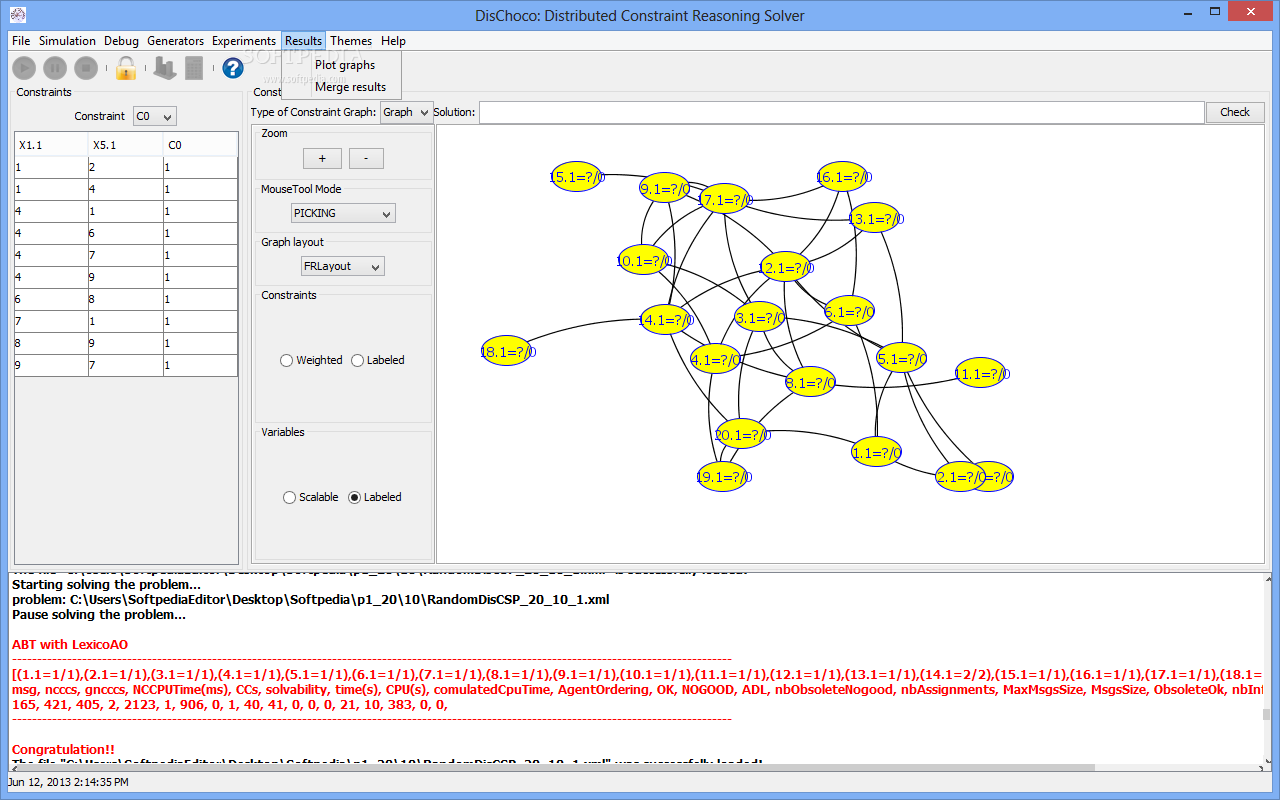1280x800 pixels.
Task: Select graph node 5.1
Action: coord(901,358)
